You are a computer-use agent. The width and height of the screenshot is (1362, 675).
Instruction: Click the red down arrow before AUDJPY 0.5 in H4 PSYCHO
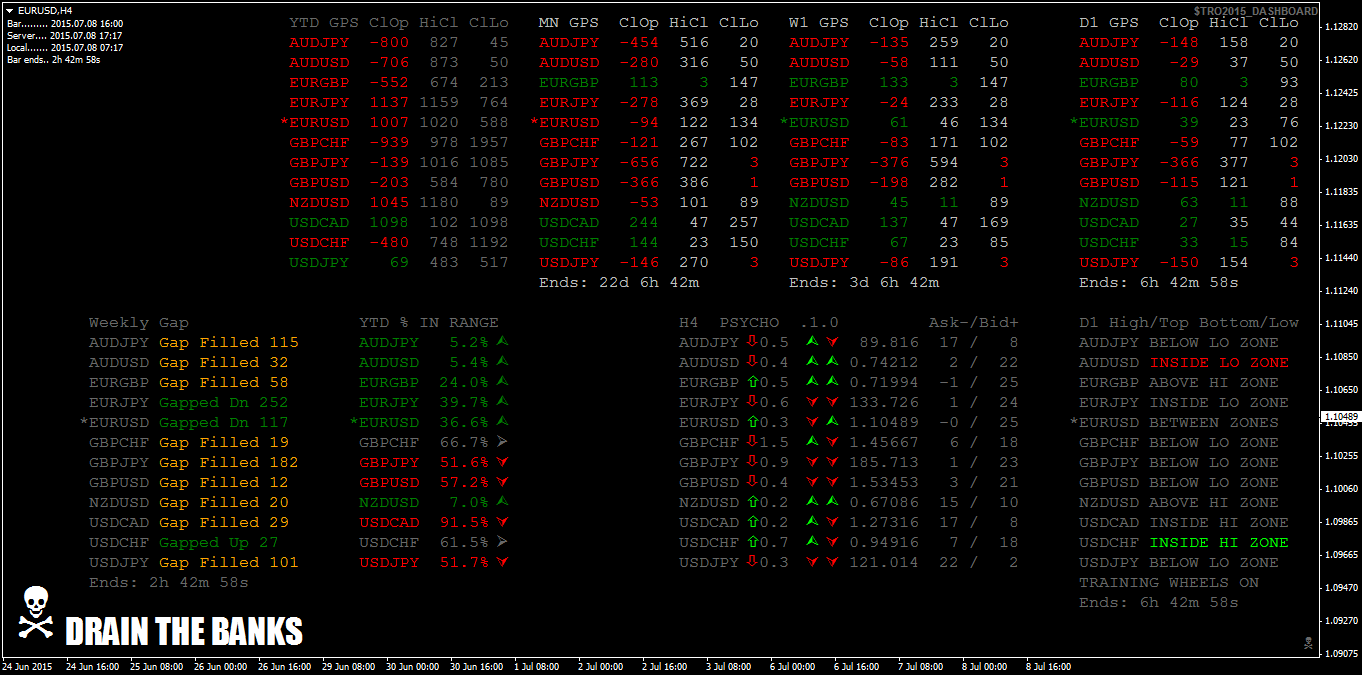pyautogui.click(x=752, y=342)
